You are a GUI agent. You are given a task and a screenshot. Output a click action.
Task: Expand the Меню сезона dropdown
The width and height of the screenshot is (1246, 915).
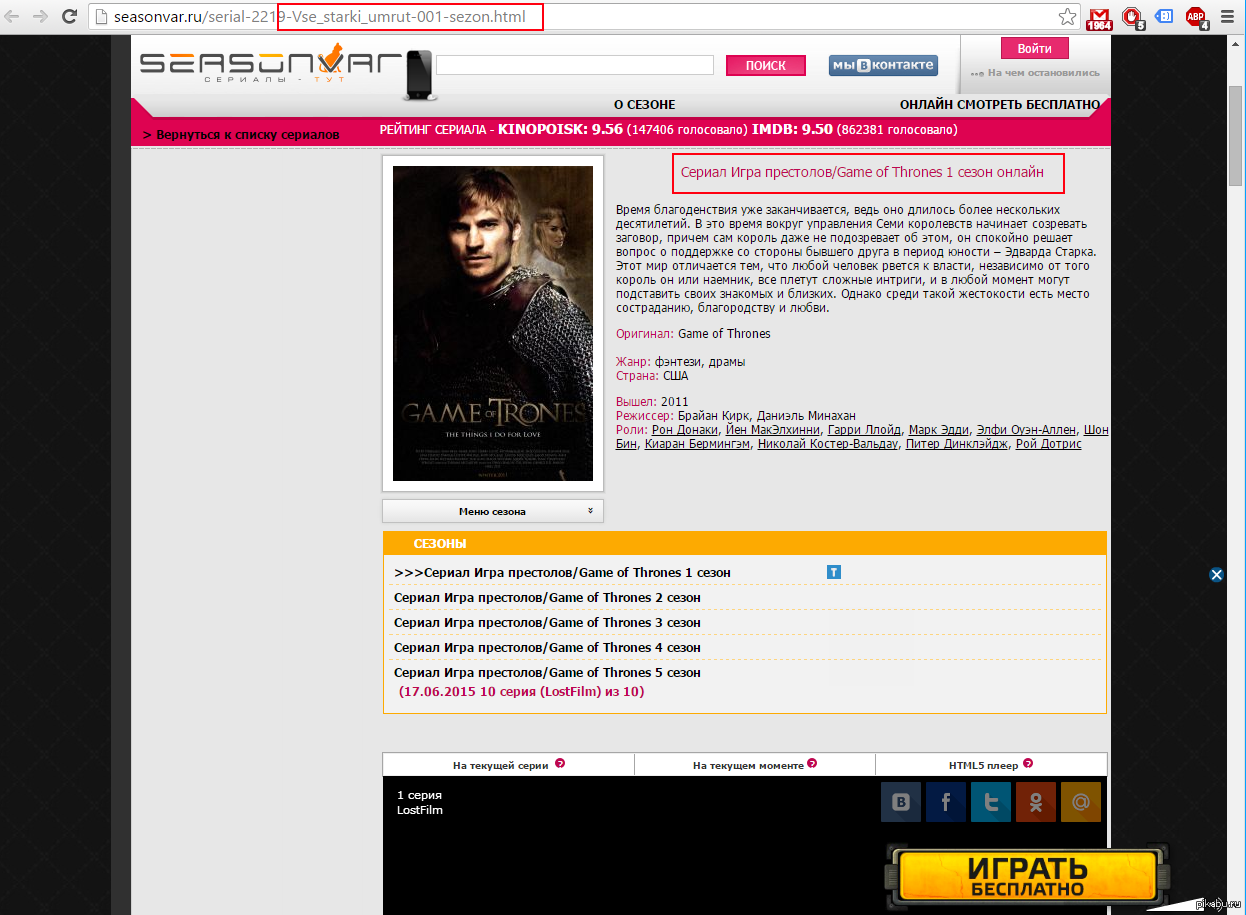(x=493, y=511)
